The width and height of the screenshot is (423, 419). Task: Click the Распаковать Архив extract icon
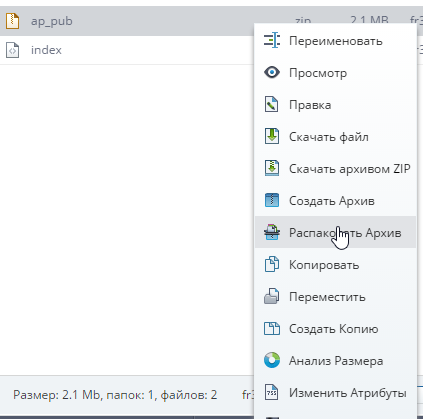tap(272, 232)
